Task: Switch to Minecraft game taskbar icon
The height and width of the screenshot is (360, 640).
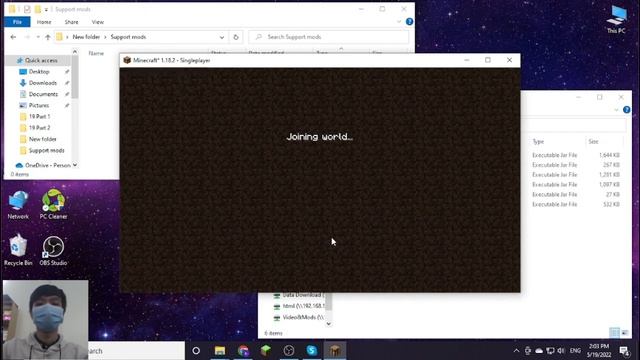Action: click(335, 351)
